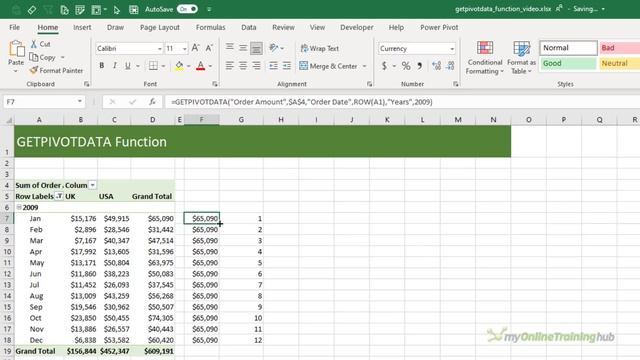The height and width of the screenshot is (360, 640).
Task: Increase font size with larger A
Action: click(x=196, y=48)
